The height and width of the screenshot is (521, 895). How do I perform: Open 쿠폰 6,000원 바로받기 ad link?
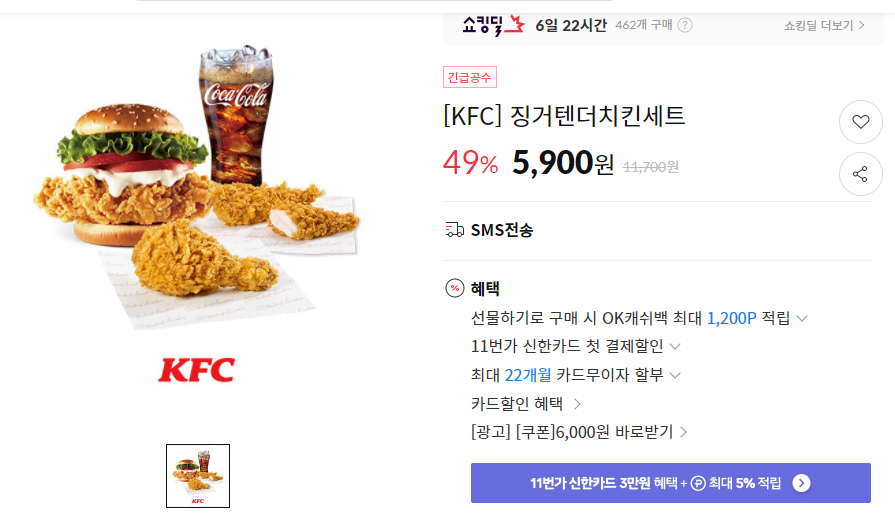pyautogui.click(x=579, y=432)
